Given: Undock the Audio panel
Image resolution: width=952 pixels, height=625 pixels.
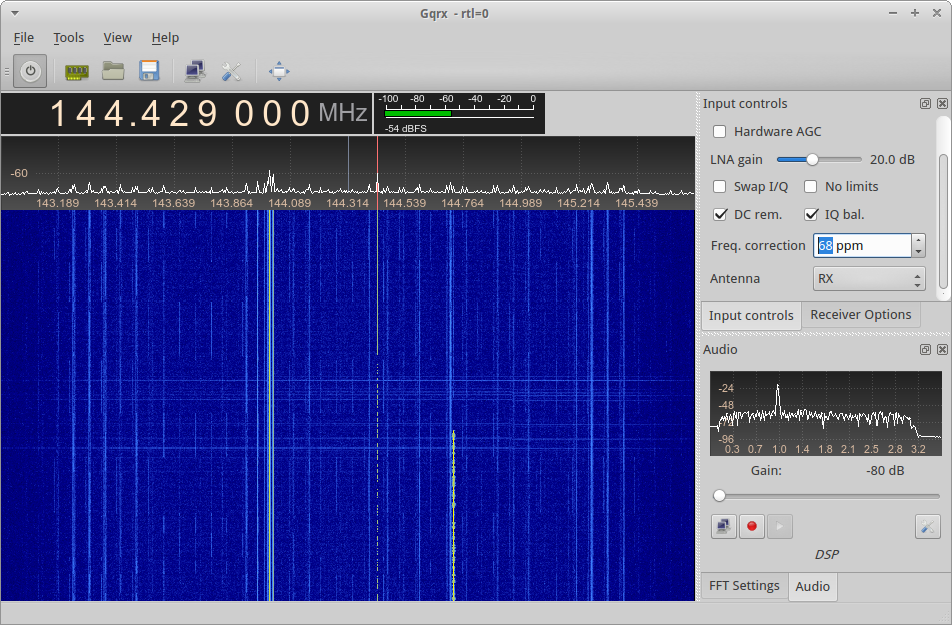Looking at the screenshot, I should coord(925,349).
